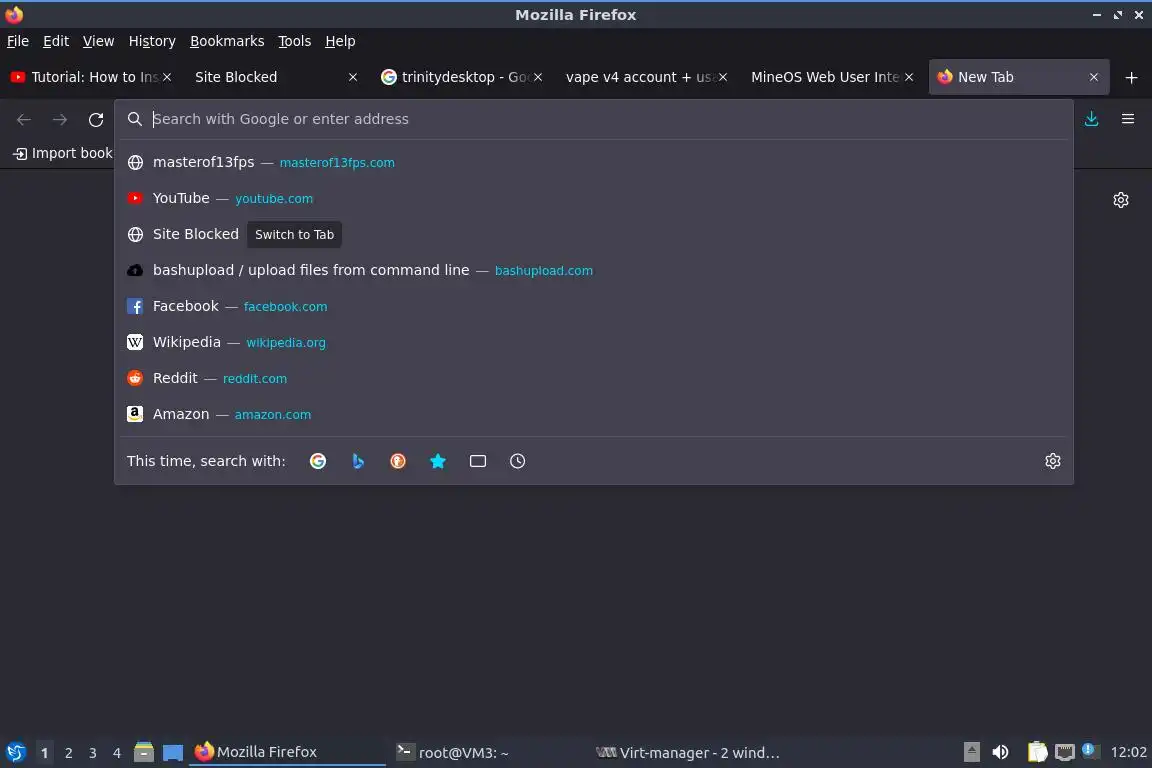This screenshot has width=1152, height=768.
Task: Select YouTube suggestion
Action: (594, 198)
